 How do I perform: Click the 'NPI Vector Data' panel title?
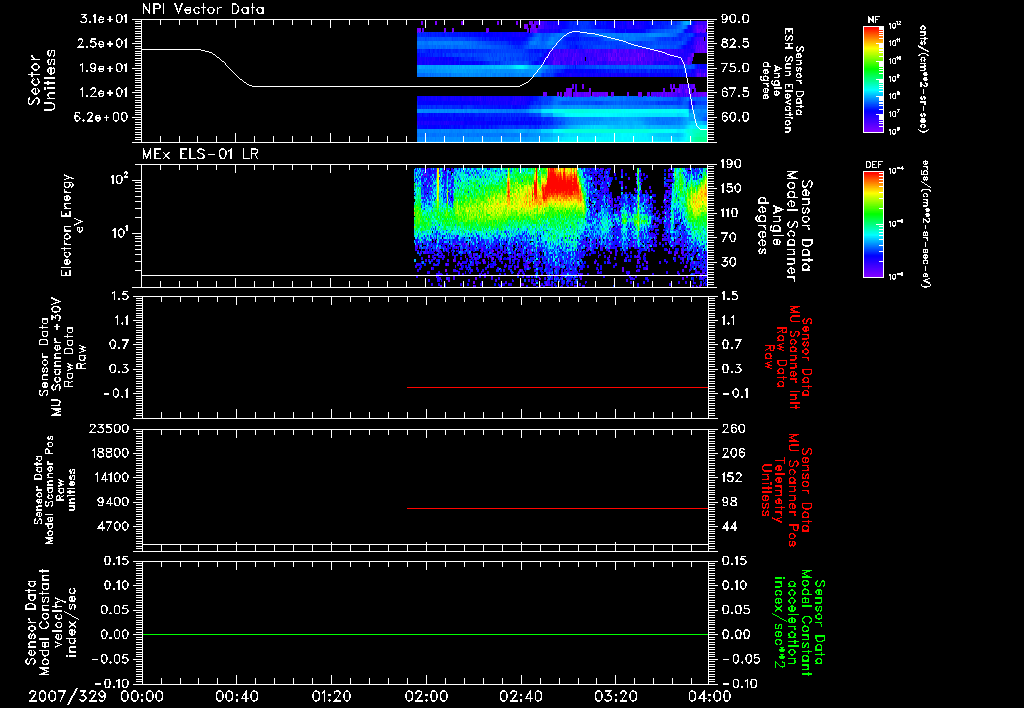tap(203, 9)
